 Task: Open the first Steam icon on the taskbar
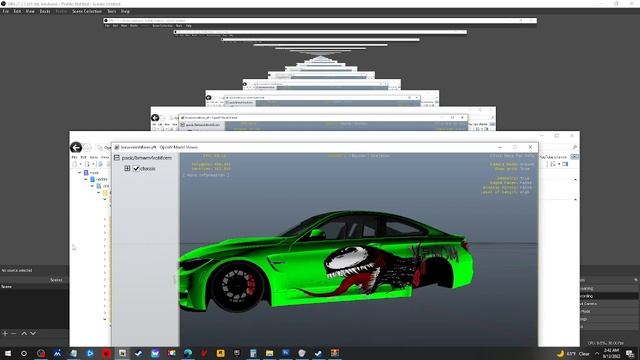point(139,353)
